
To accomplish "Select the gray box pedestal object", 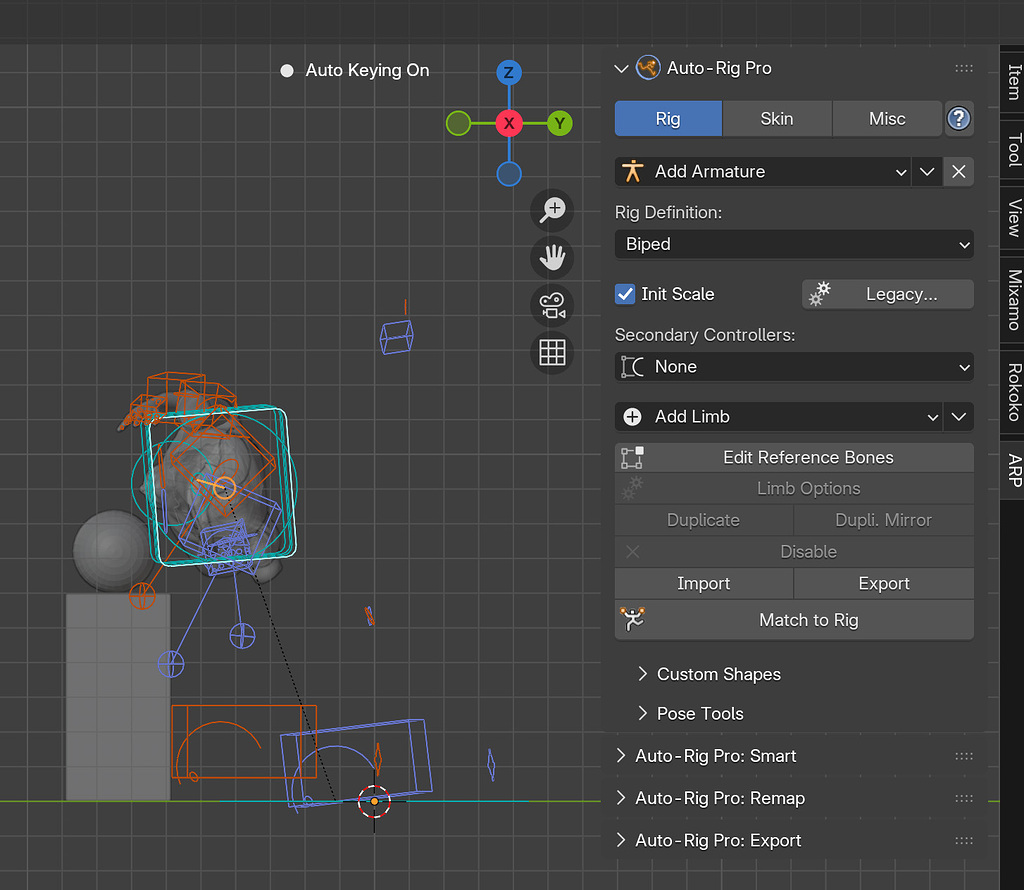I will click(x=118, y=699).
